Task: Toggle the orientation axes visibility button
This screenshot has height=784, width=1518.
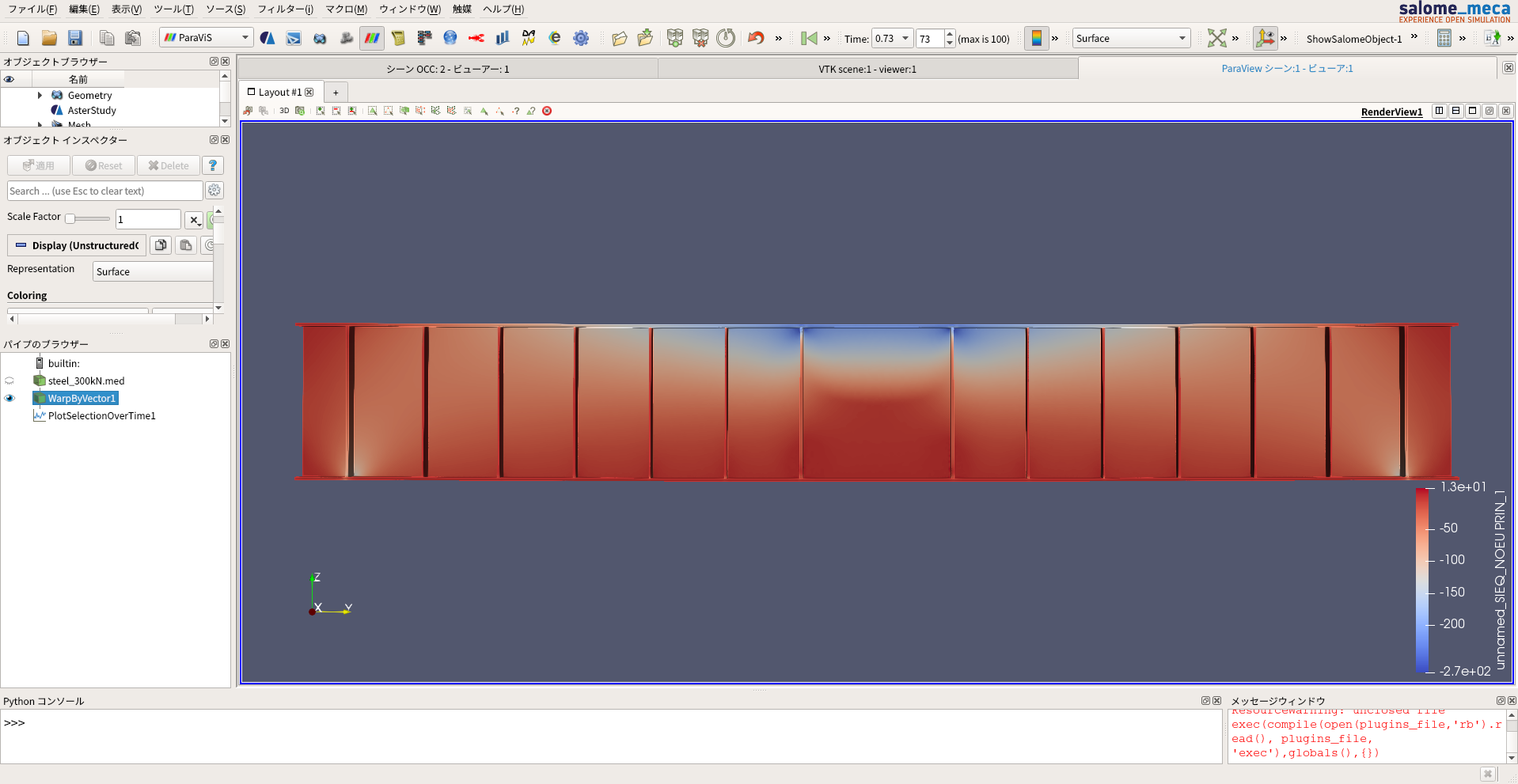Action: (1266, 38)
